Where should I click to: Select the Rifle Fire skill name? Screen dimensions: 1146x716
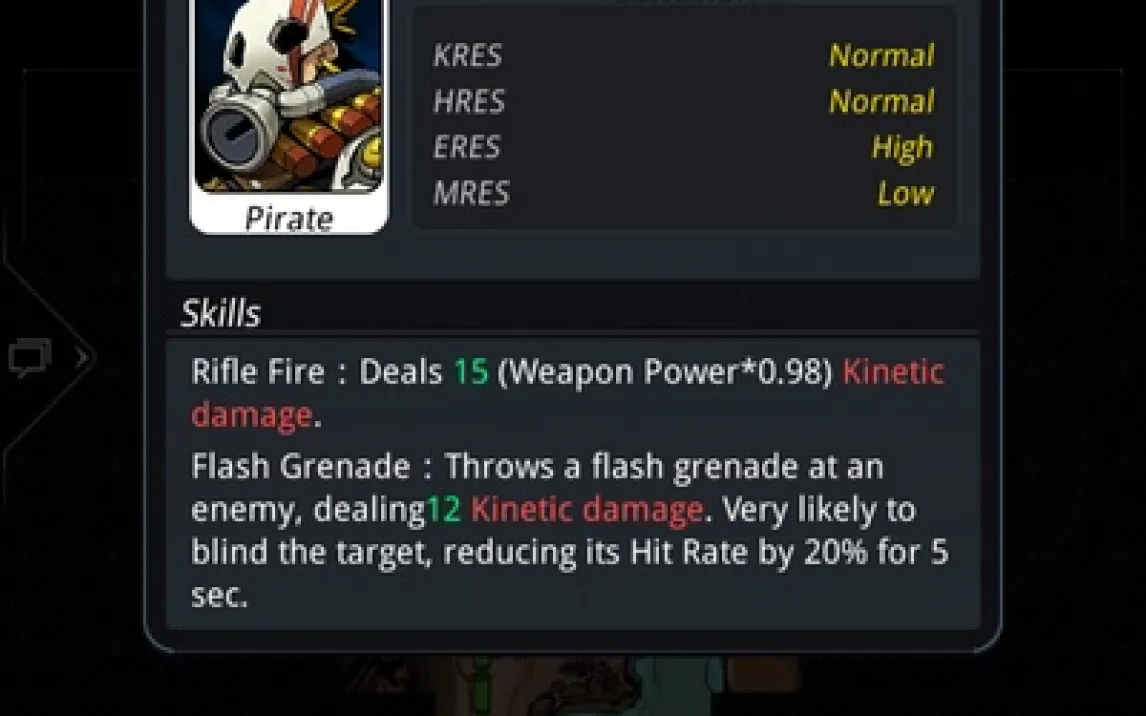coord(258,371)
